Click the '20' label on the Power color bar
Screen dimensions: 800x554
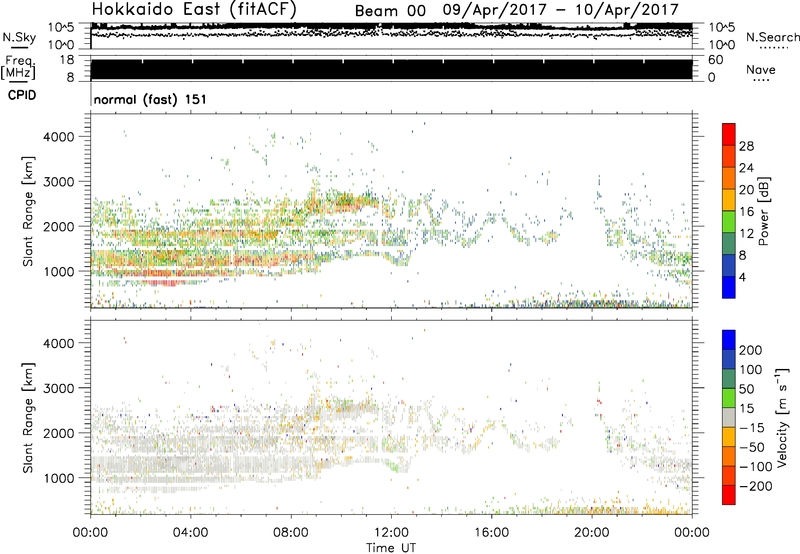click(746, 190)
